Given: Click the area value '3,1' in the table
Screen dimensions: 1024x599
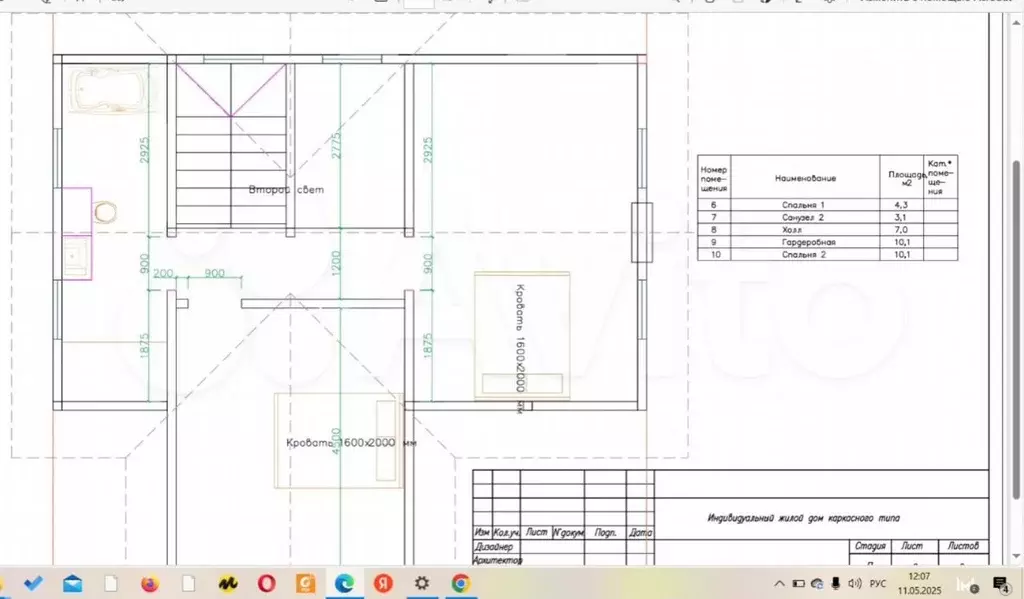Looking at the screenshot, I should coord(901,218).
